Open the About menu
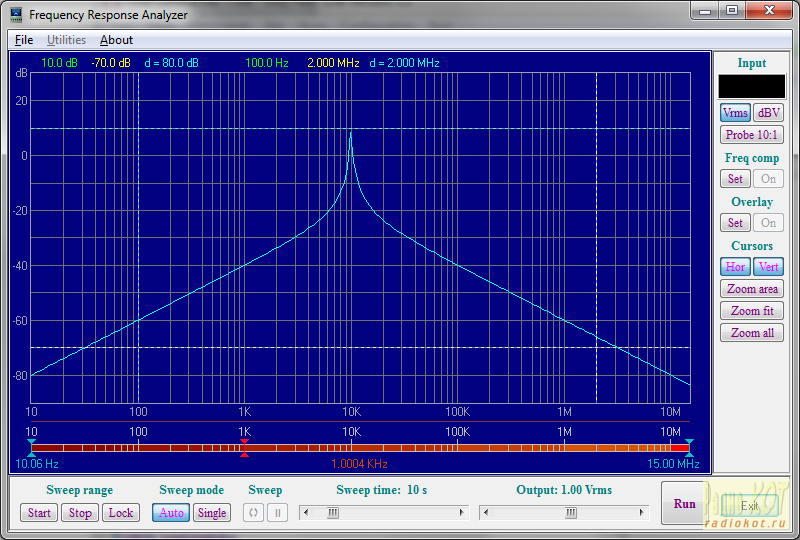 click(x=116, y=40)
